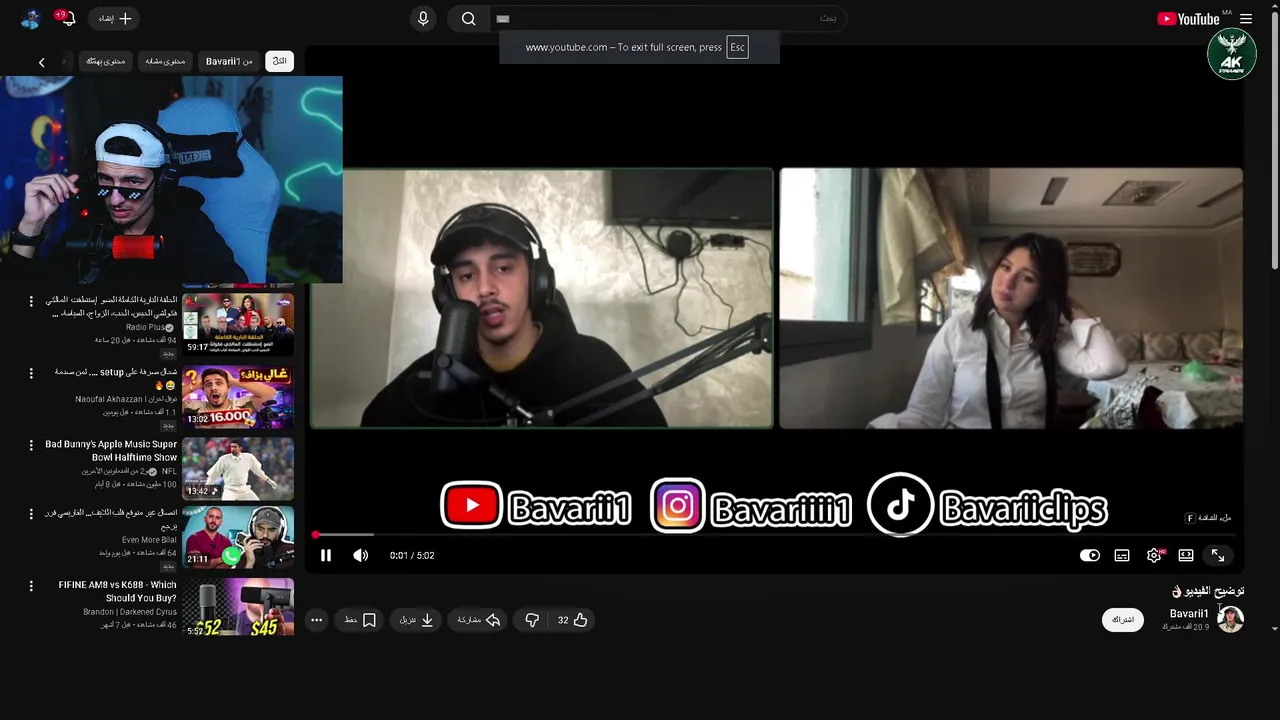Viewport: 1280px width, 720px height.
Task: Show more filter chips with the arrow
Action: [x=41, y=62]
